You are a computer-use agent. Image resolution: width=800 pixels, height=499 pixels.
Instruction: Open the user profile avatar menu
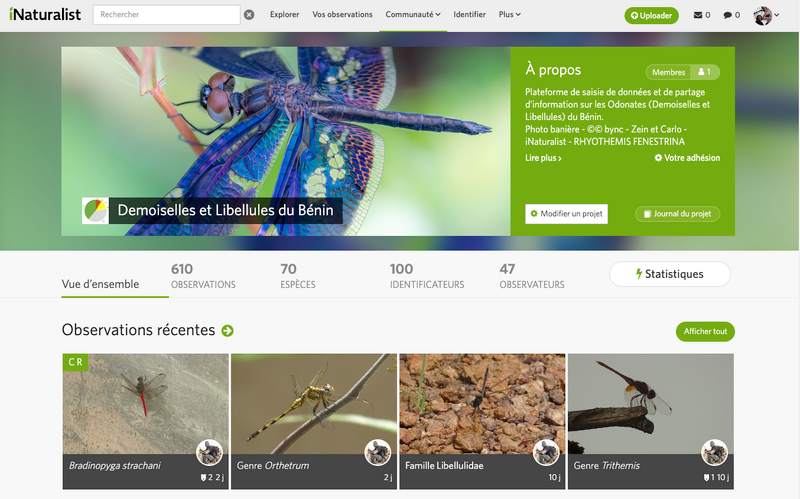point(765,15)
